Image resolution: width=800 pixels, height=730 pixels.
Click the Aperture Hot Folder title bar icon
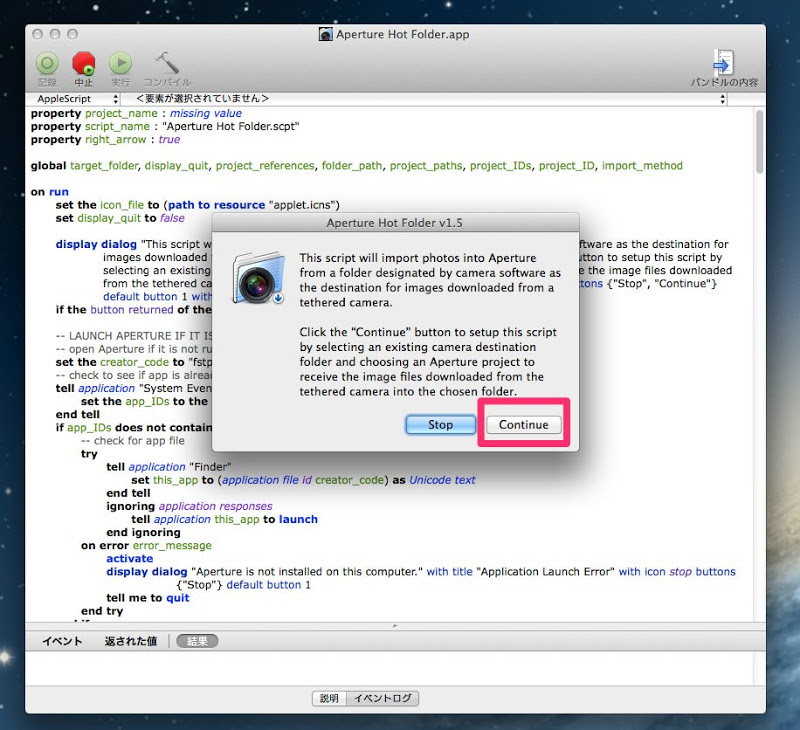point(326,34)
